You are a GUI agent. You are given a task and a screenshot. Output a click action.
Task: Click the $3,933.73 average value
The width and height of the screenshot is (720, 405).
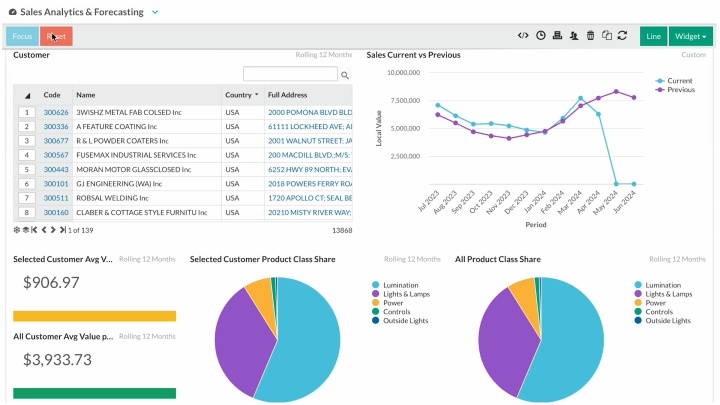(57, 360)
